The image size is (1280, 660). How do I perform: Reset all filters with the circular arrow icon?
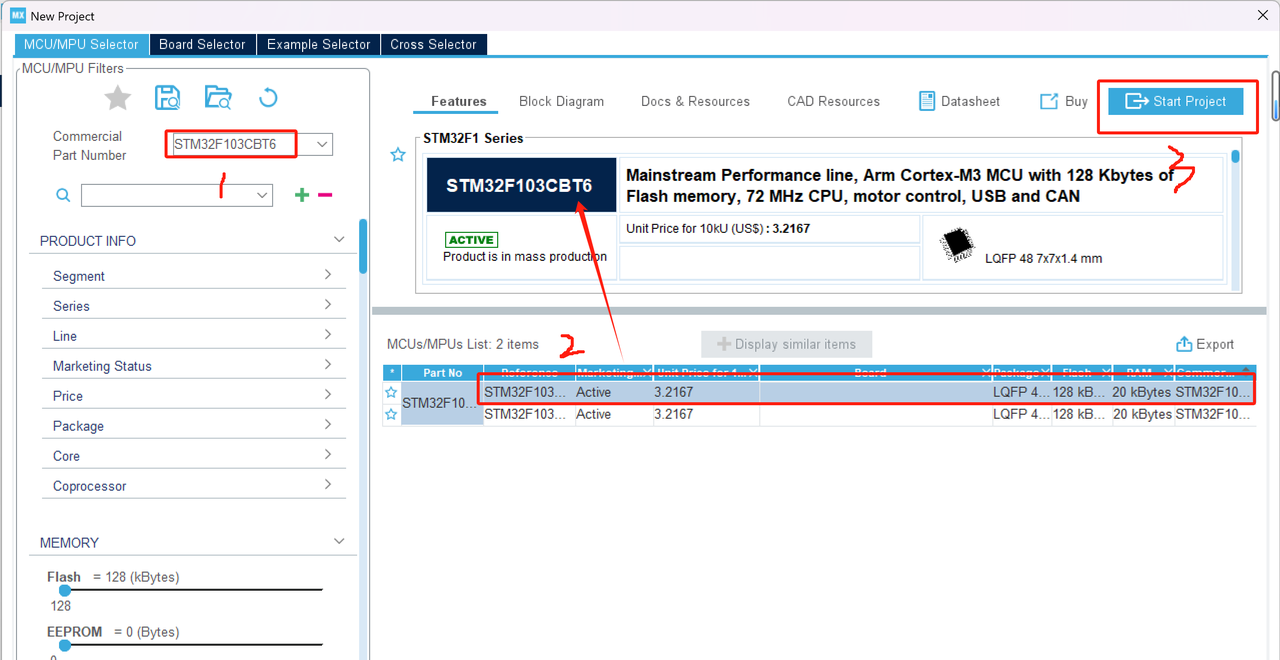point(267,98)
